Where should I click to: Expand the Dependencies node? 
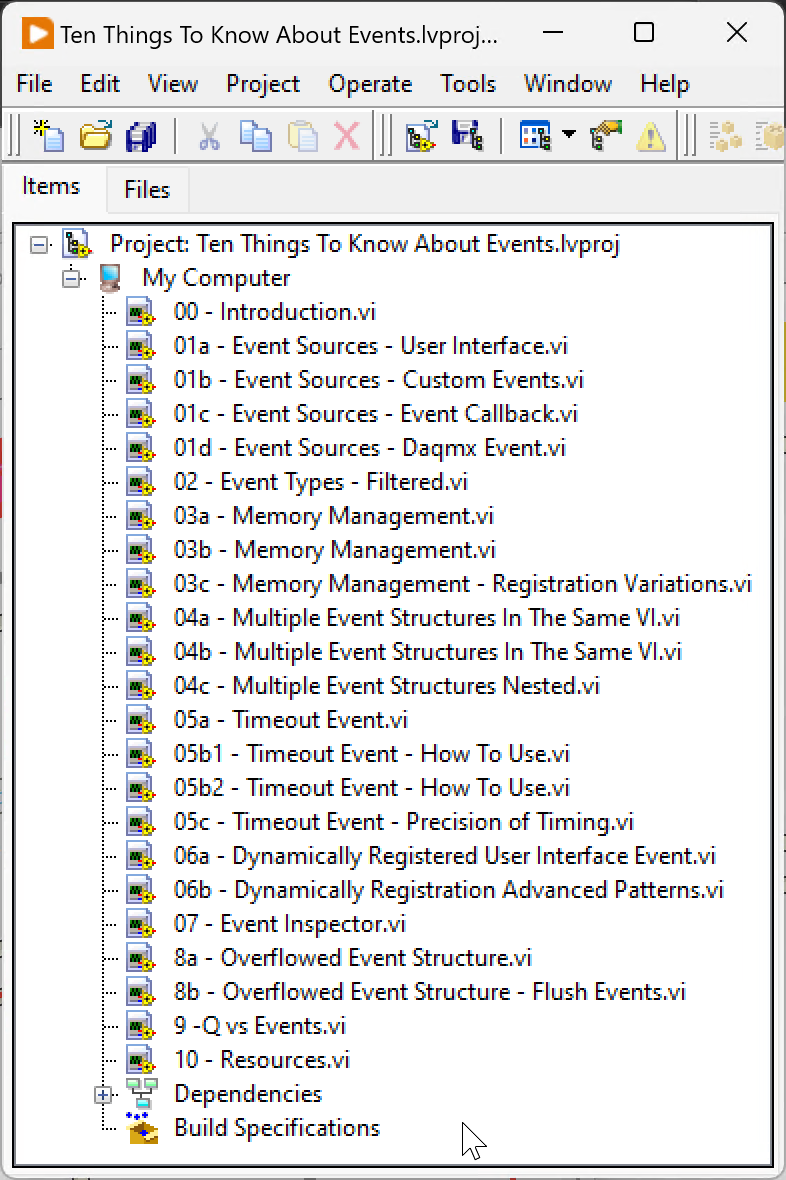(x=103, y=1095)
